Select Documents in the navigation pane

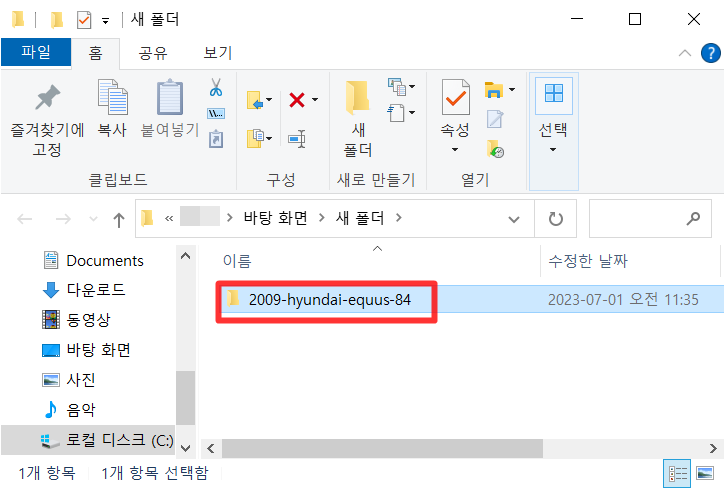pyautogui.click(x=105, y=261)
